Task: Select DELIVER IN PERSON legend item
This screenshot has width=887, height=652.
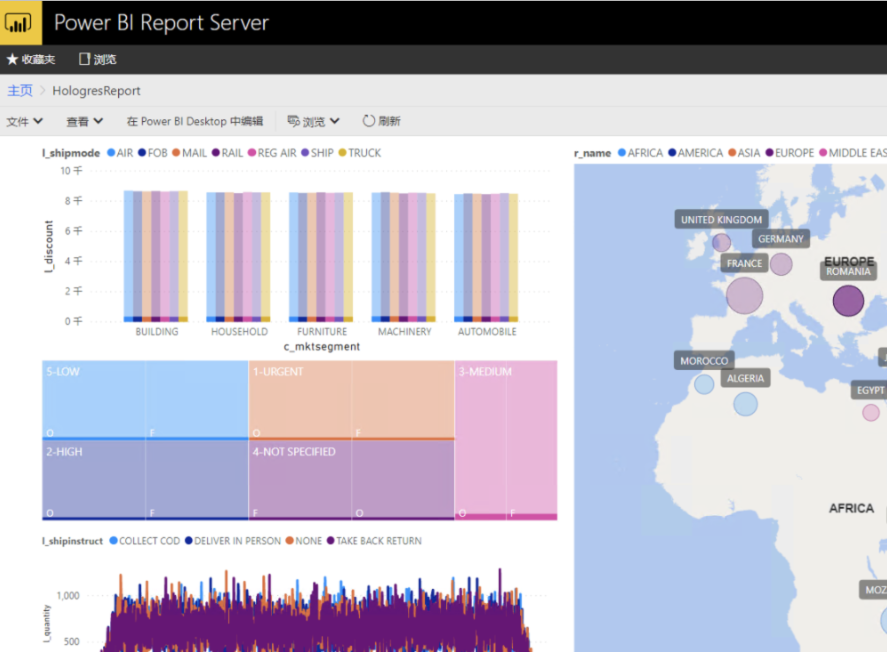Action: [x=232, y=541]
